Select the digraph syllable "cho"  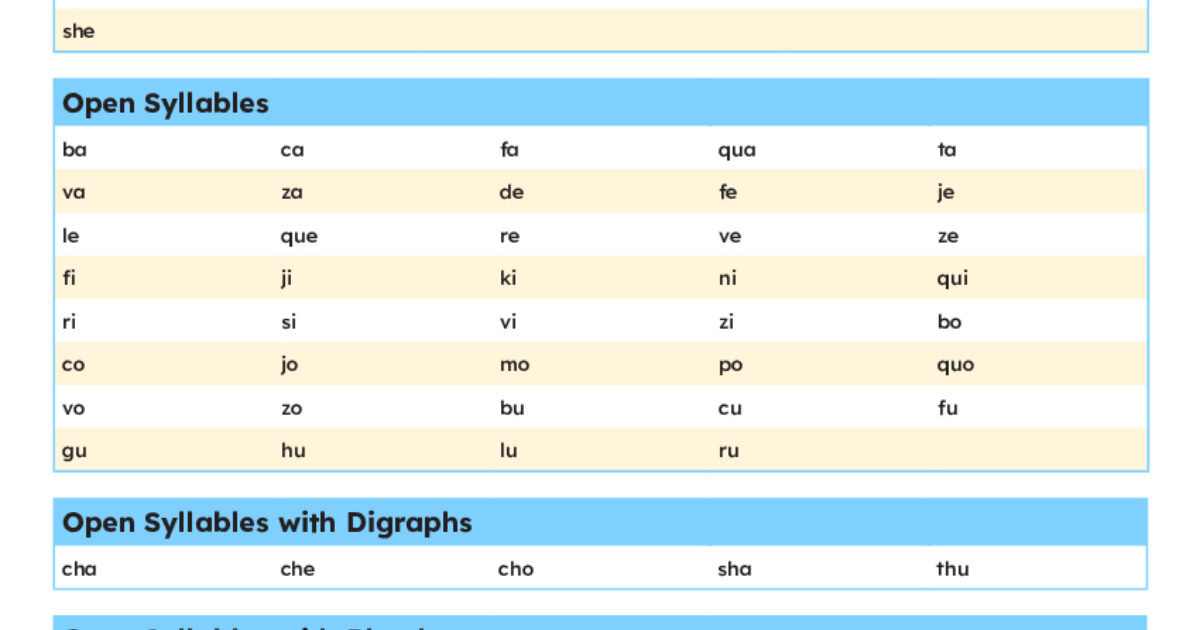pos(516,568)
